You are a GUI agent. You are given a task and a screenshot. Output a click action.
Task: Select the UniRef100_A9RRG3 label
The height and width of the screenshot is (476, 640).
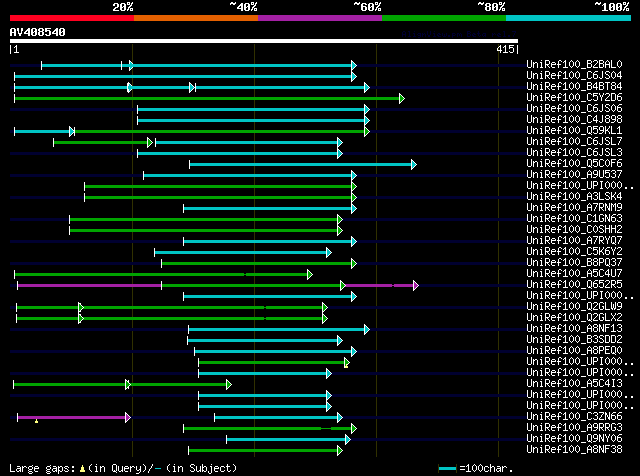click(574, 428)
